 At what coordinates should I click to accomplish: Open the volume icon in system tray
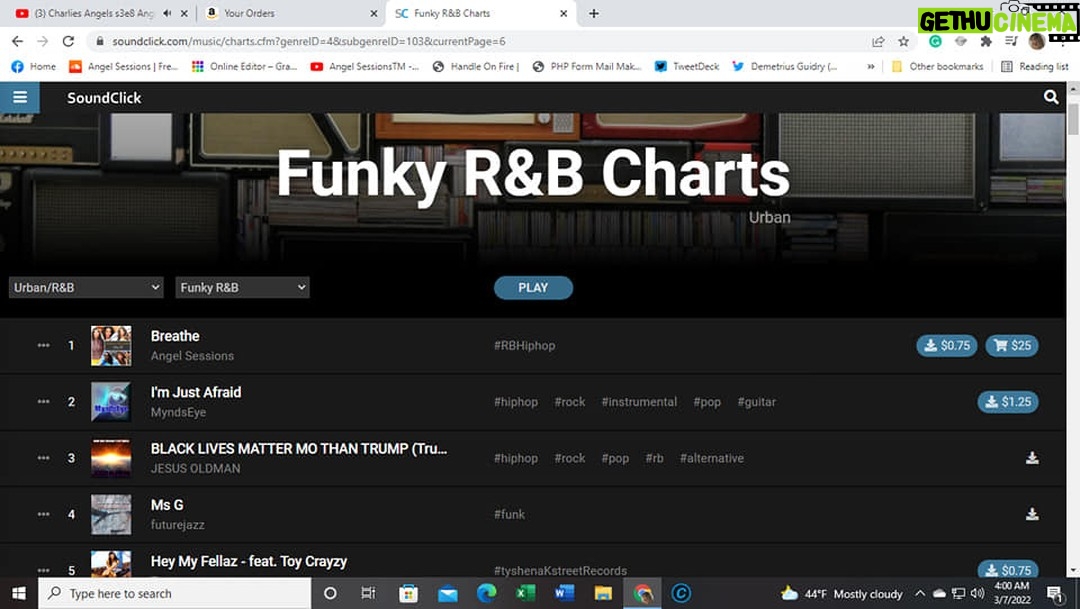pyautogui.click(x=977, y=593)
